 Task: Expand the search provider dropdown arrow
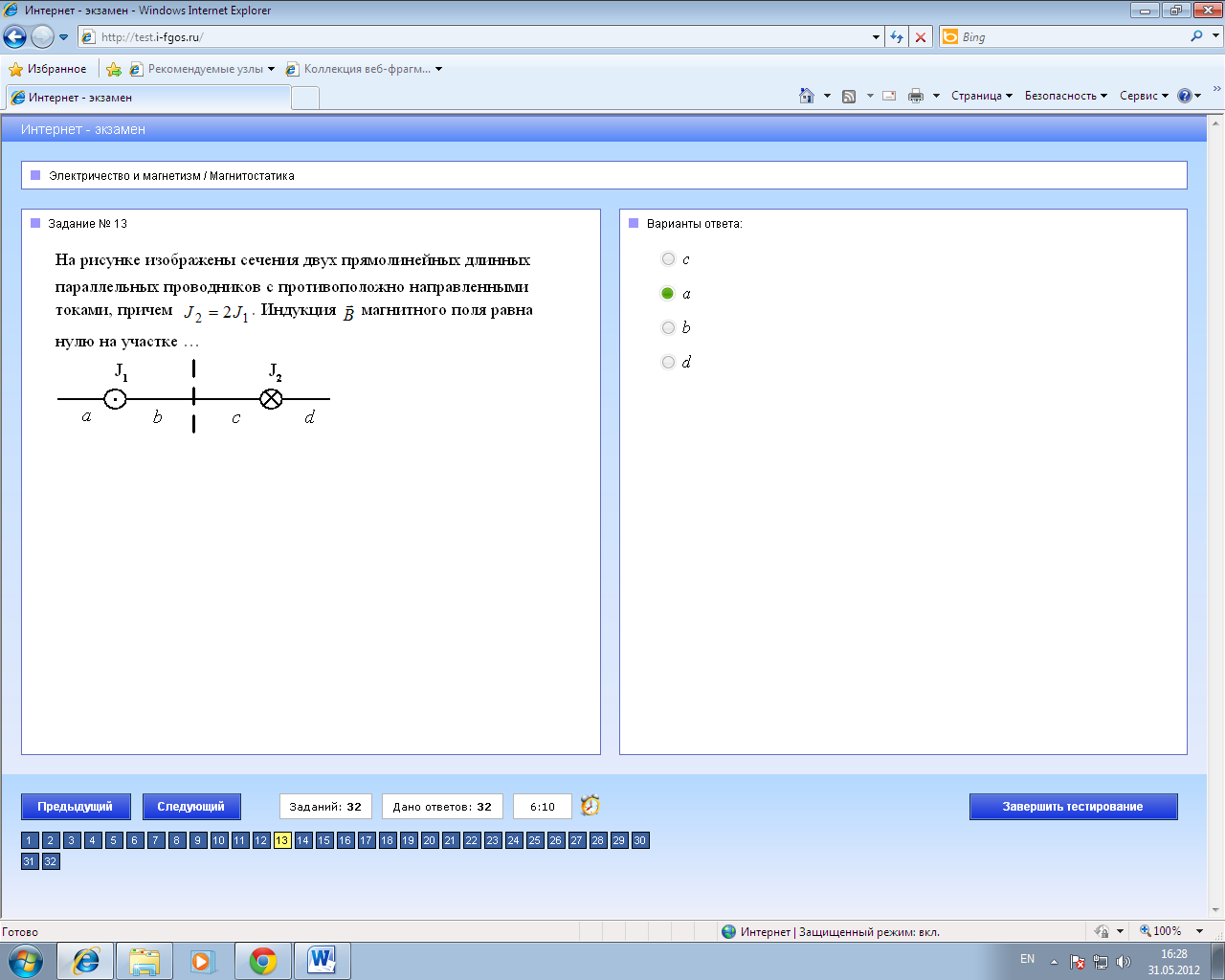1217,36
